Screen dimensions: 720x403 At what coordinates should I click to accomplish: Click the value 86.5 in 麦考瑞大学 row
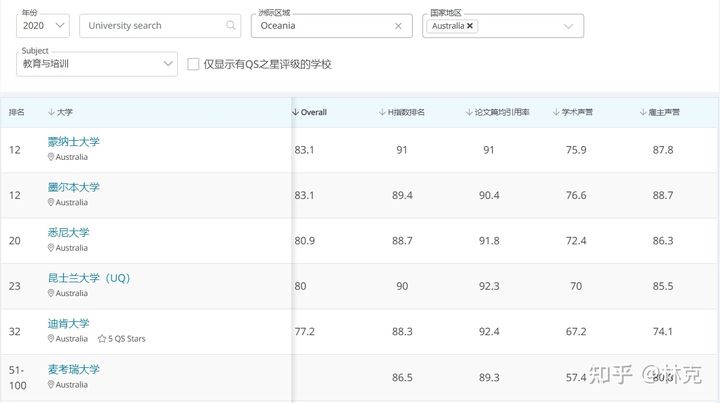pos(402,377)
